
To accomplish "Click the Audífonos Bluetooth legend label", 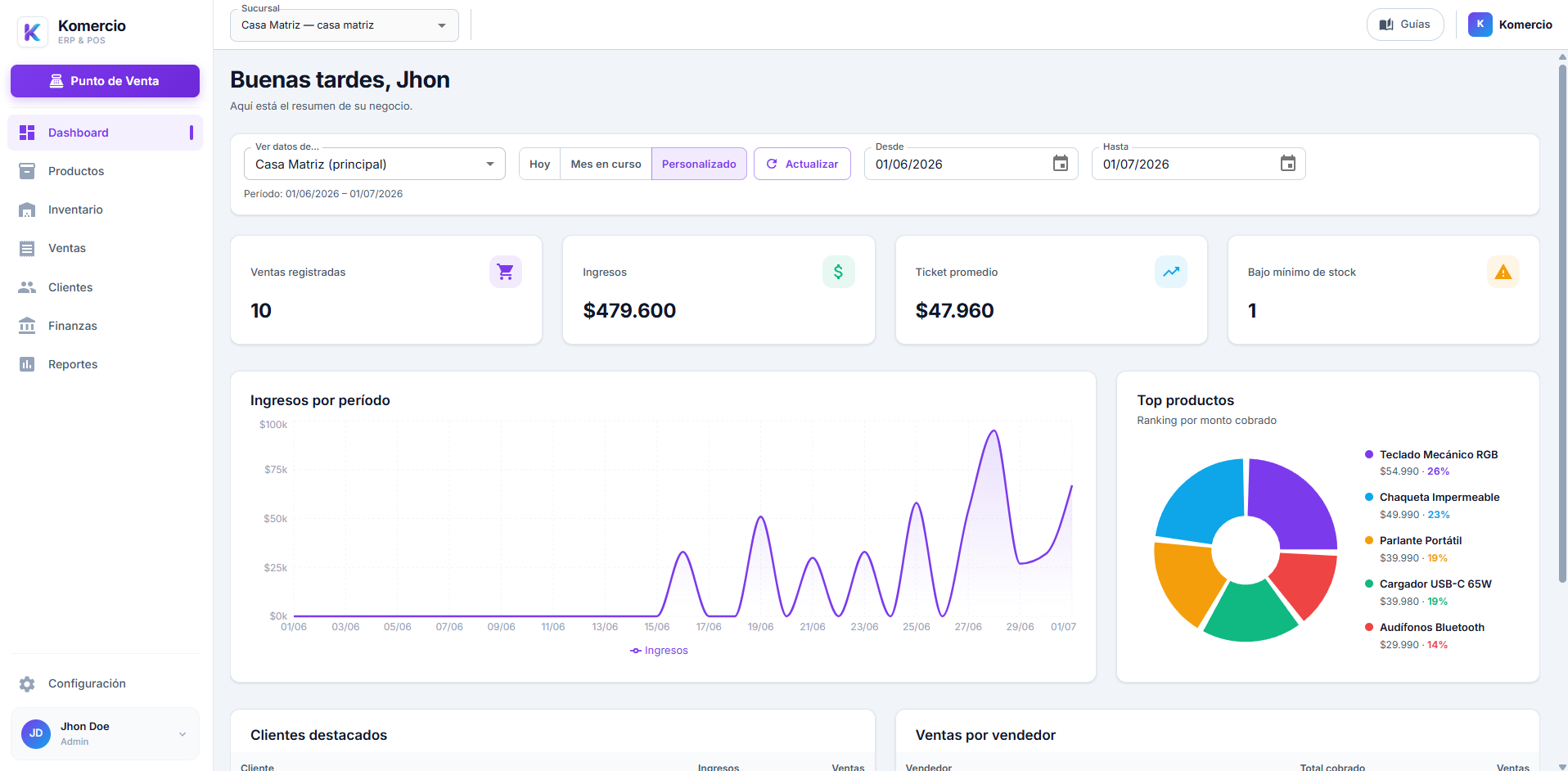I will point(1432,627).
